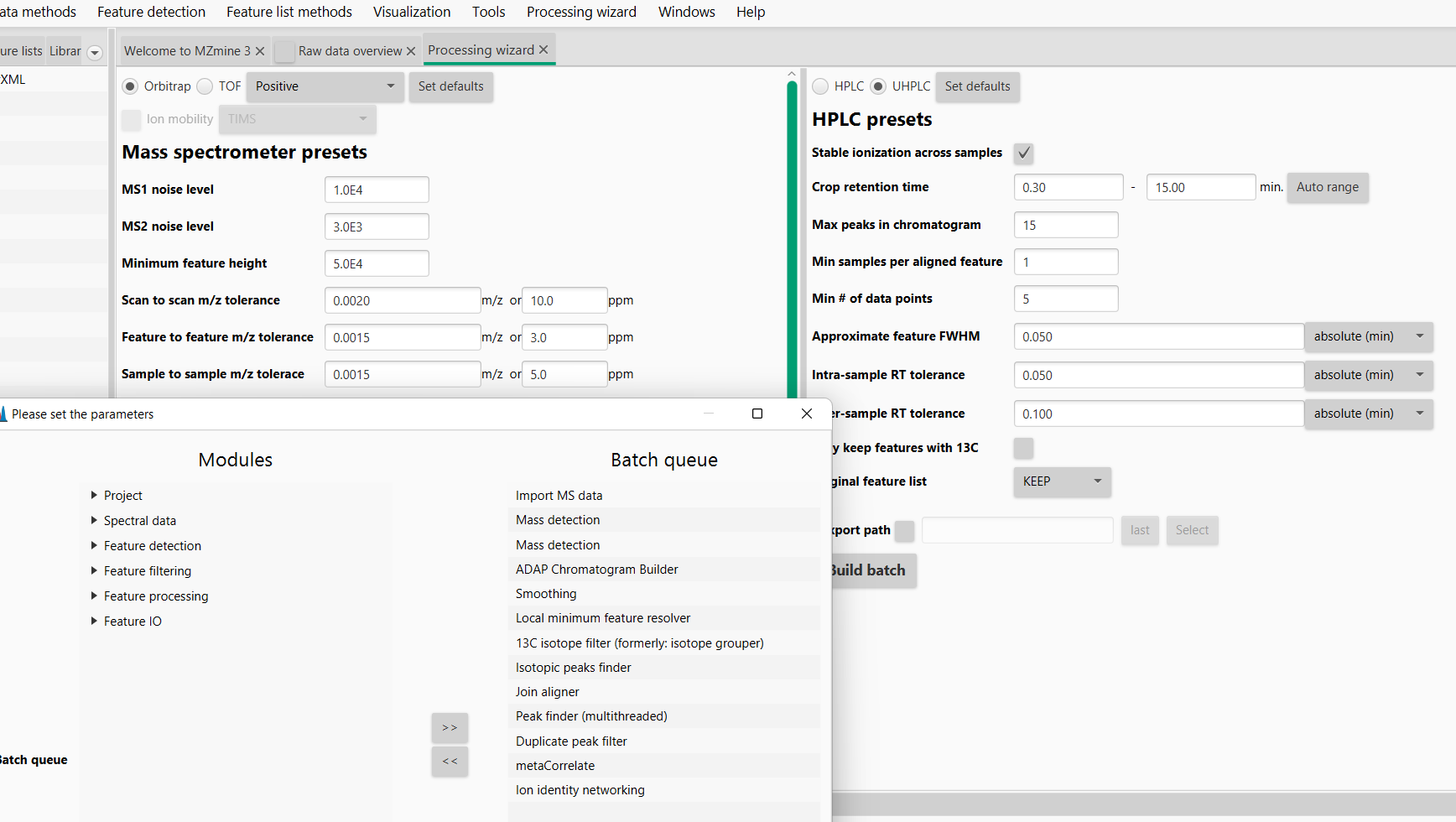The height and width of the screenshot is (822, 1456).
Task: Click the export path text field
Action: pyautogui.click(x=1017, y=529)
